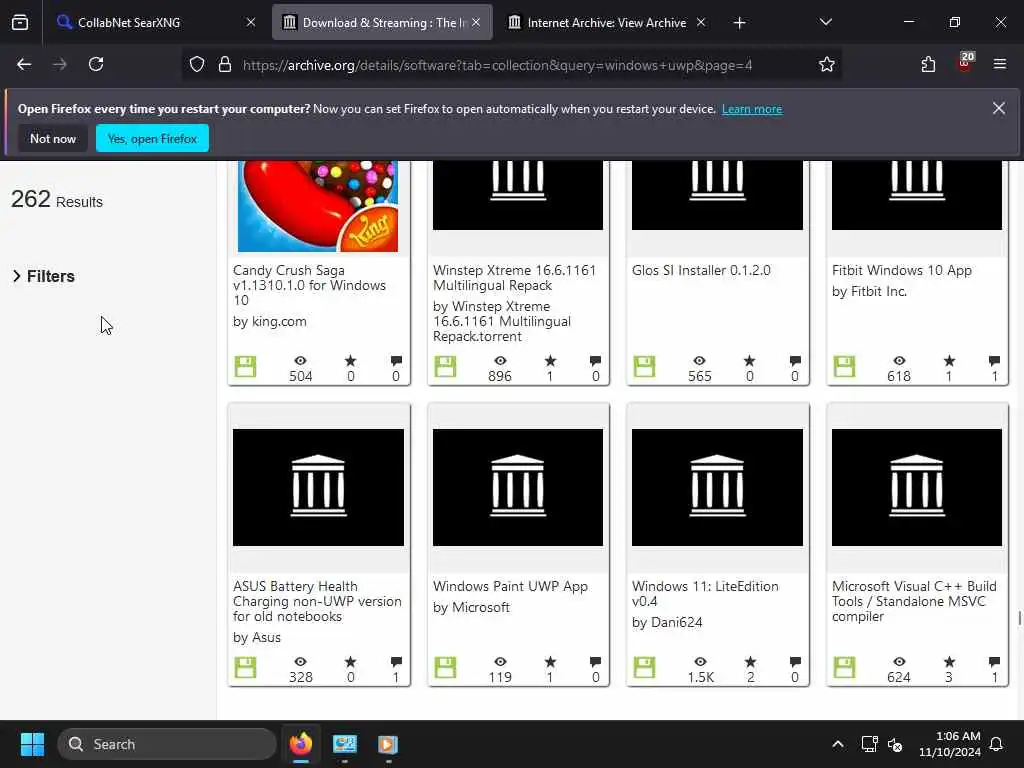Click 'by Dani624' creator text

(667, 622)
